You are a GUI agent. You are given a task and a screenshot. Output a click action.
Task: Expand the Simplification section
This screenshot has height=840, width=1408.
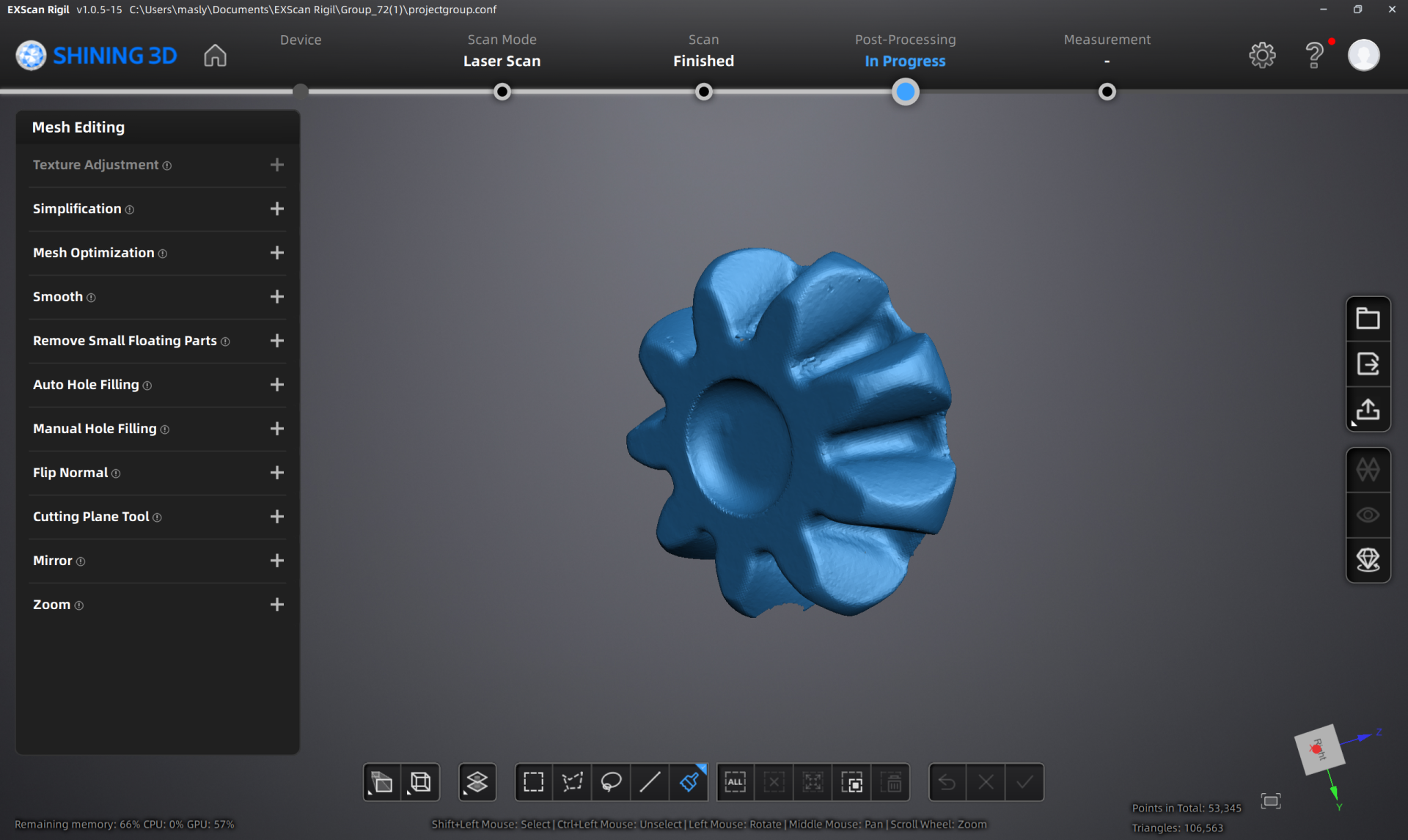click(x=276, y=209)
